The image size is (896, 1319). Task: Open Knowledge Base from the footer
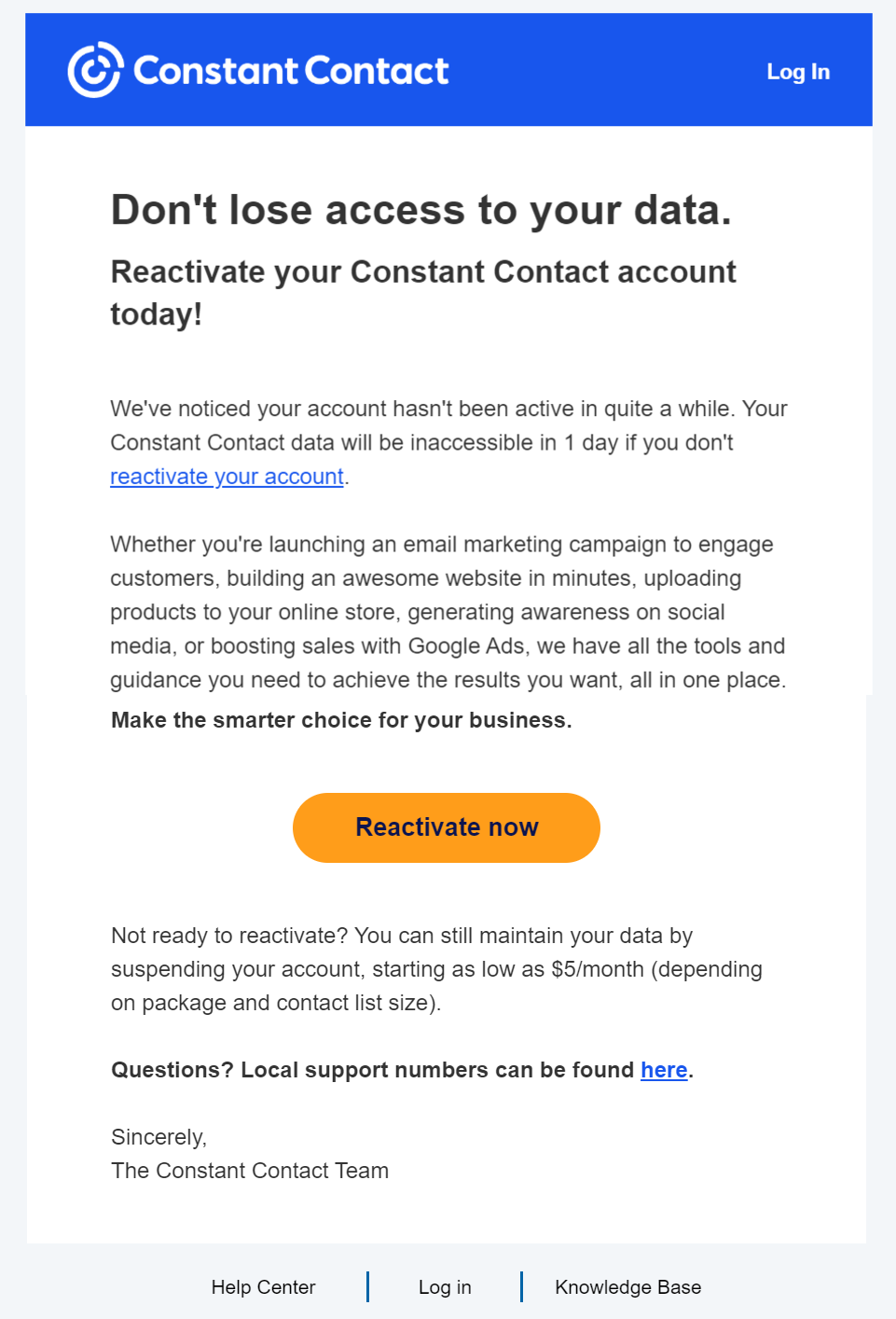tap(627, 1287)
